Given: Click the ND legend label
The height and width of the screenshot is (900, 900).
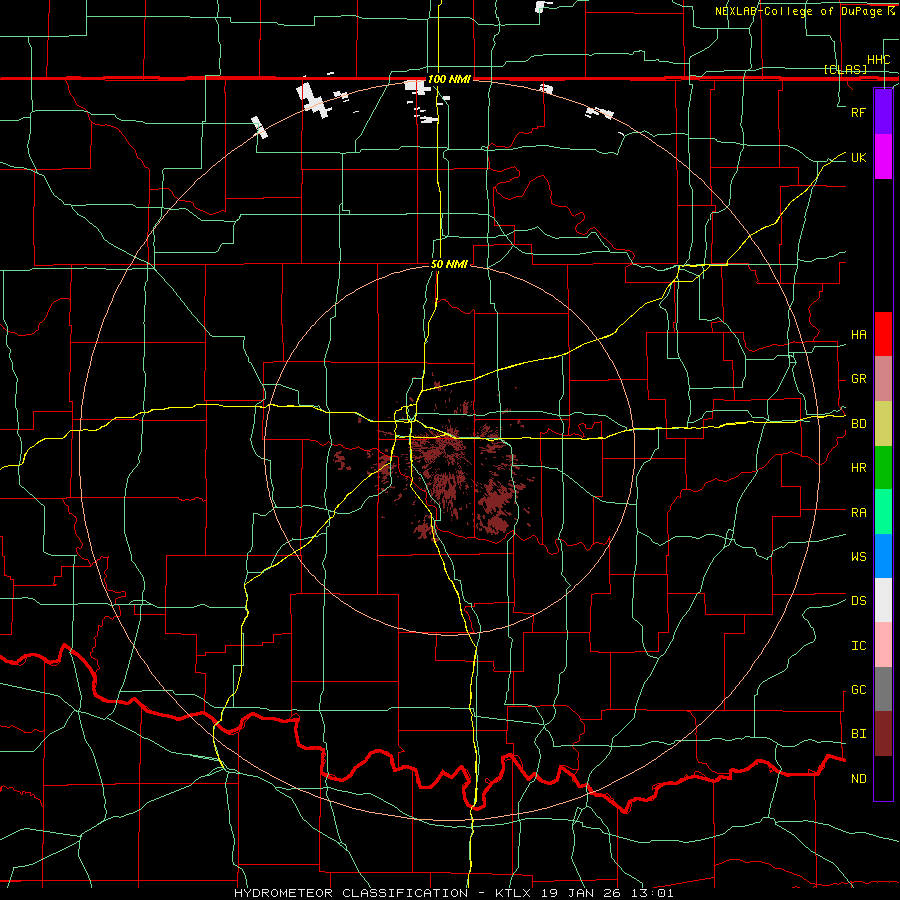Looking at the screenshot, I should point(858,779).
